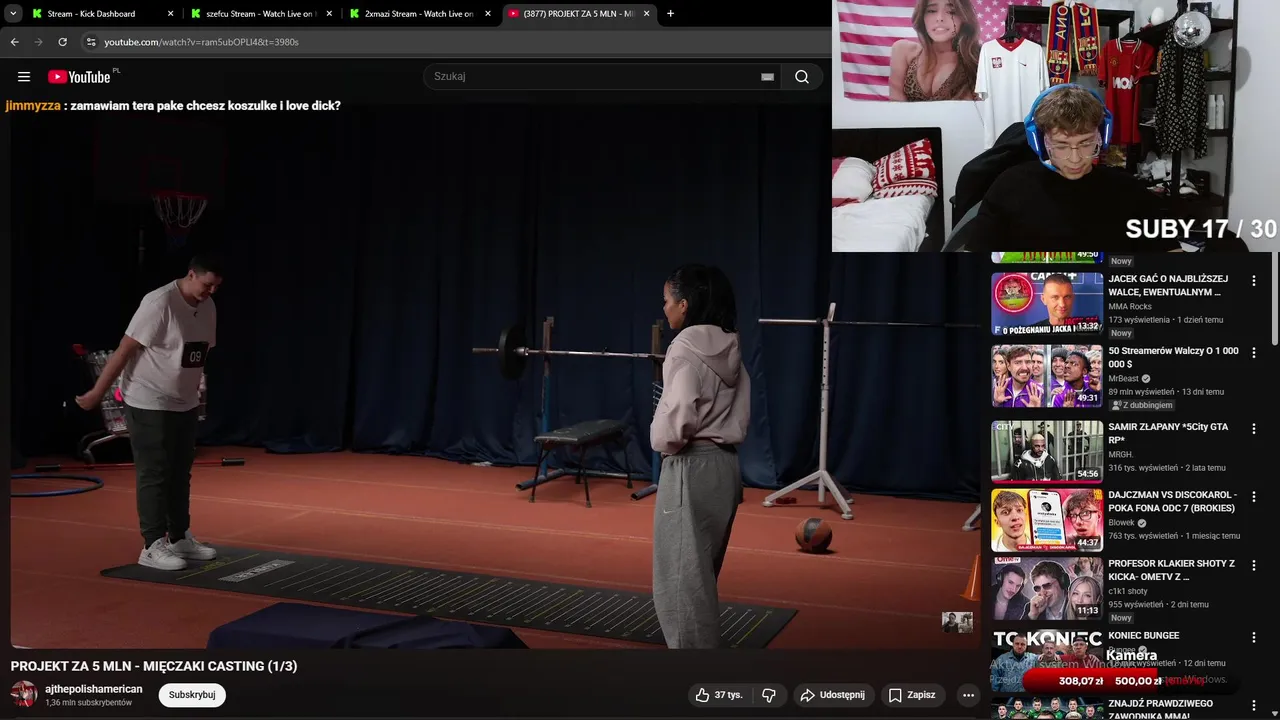The width and height of the screenshot is (1280, 720).
Task: Open the on-screen keyboard icon in search
Action: coord(767,77)
